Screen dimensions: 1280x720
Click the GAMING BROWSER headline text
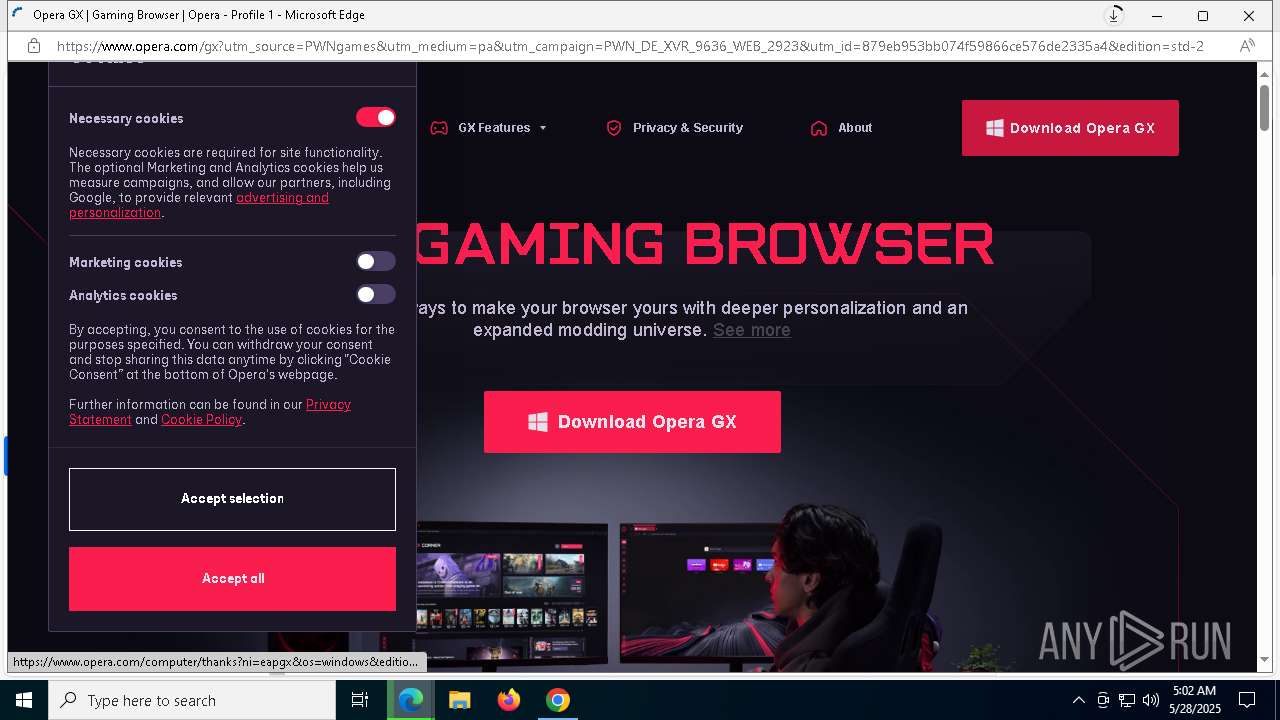705,243
